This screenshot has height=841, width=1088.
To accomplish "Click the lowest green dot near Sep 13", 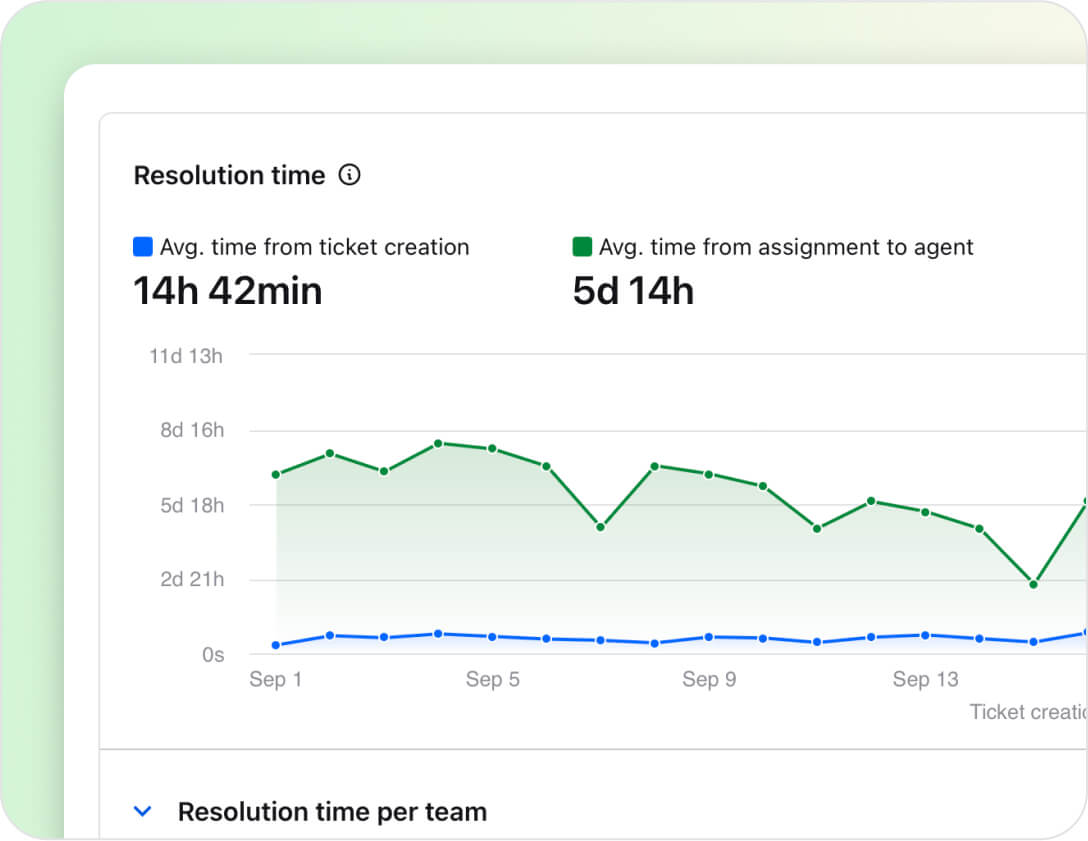I will pos(1032,585).
